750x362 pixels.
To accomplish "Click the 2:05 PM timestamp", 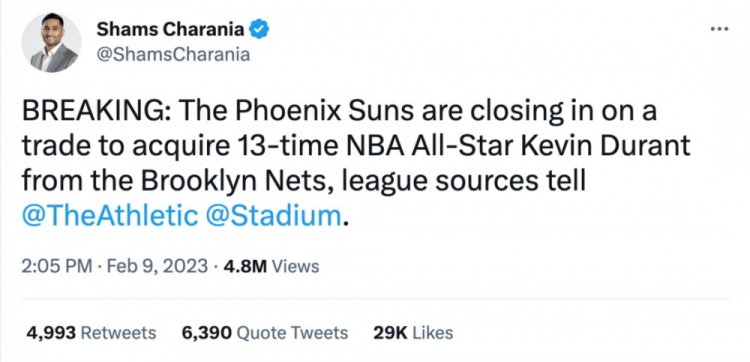I will click(x=56, y=266).
